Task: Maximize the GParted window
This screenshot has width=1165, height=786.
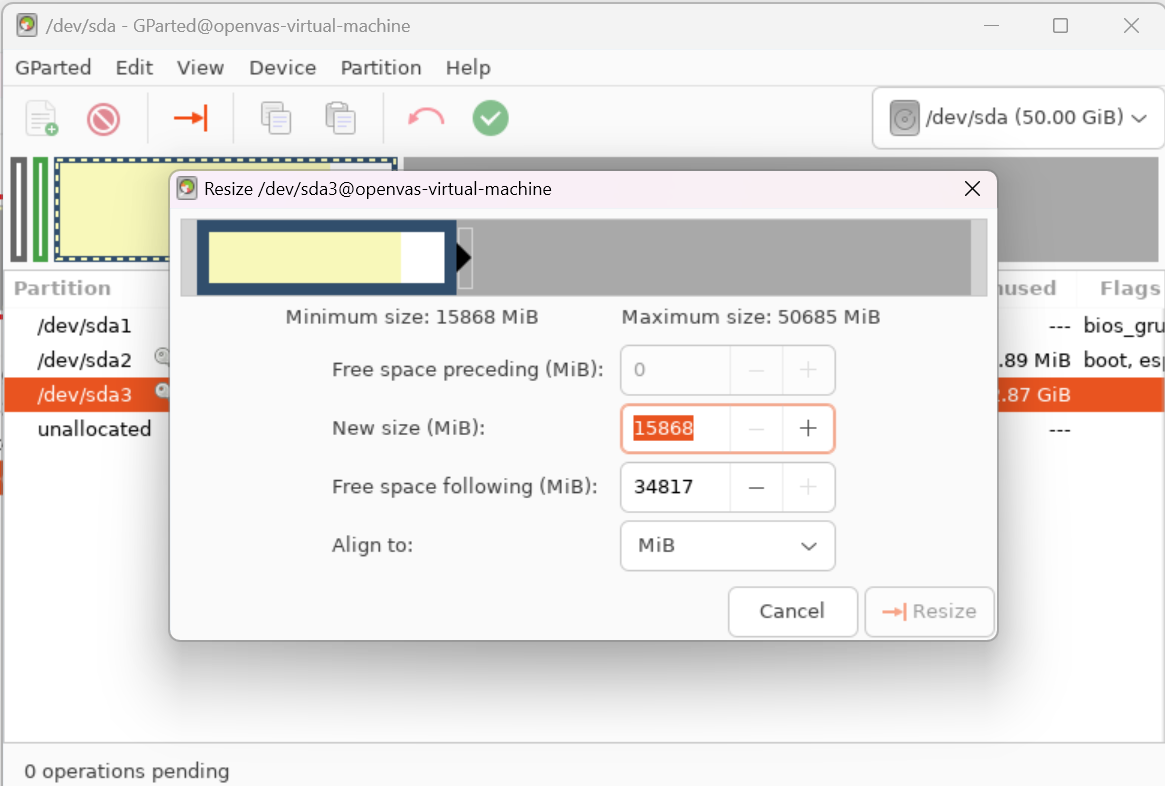Action: [x=1060, y=25]
